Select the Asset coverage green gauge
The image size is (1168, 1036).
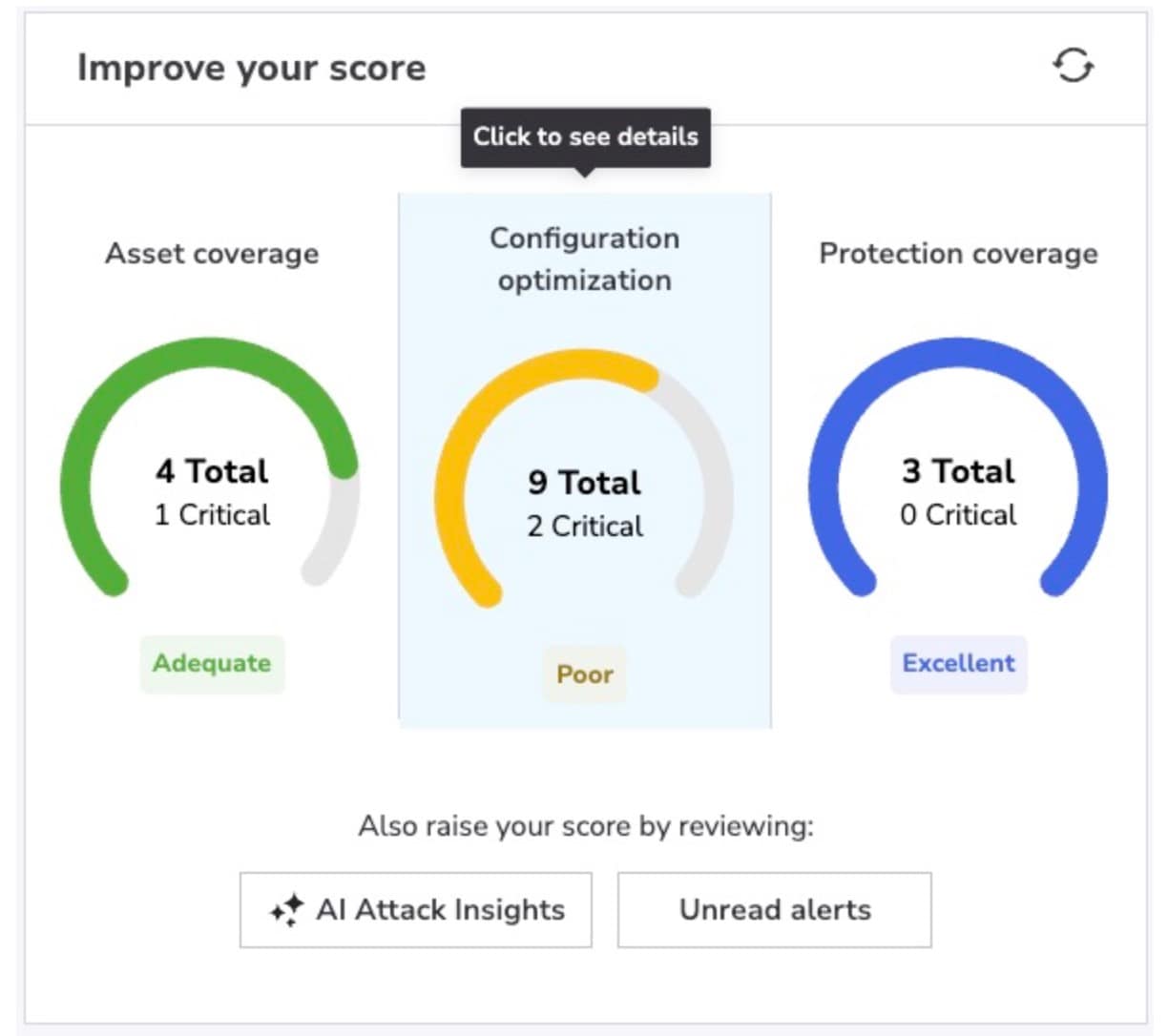pyautogui.click(x=210, y=466)
